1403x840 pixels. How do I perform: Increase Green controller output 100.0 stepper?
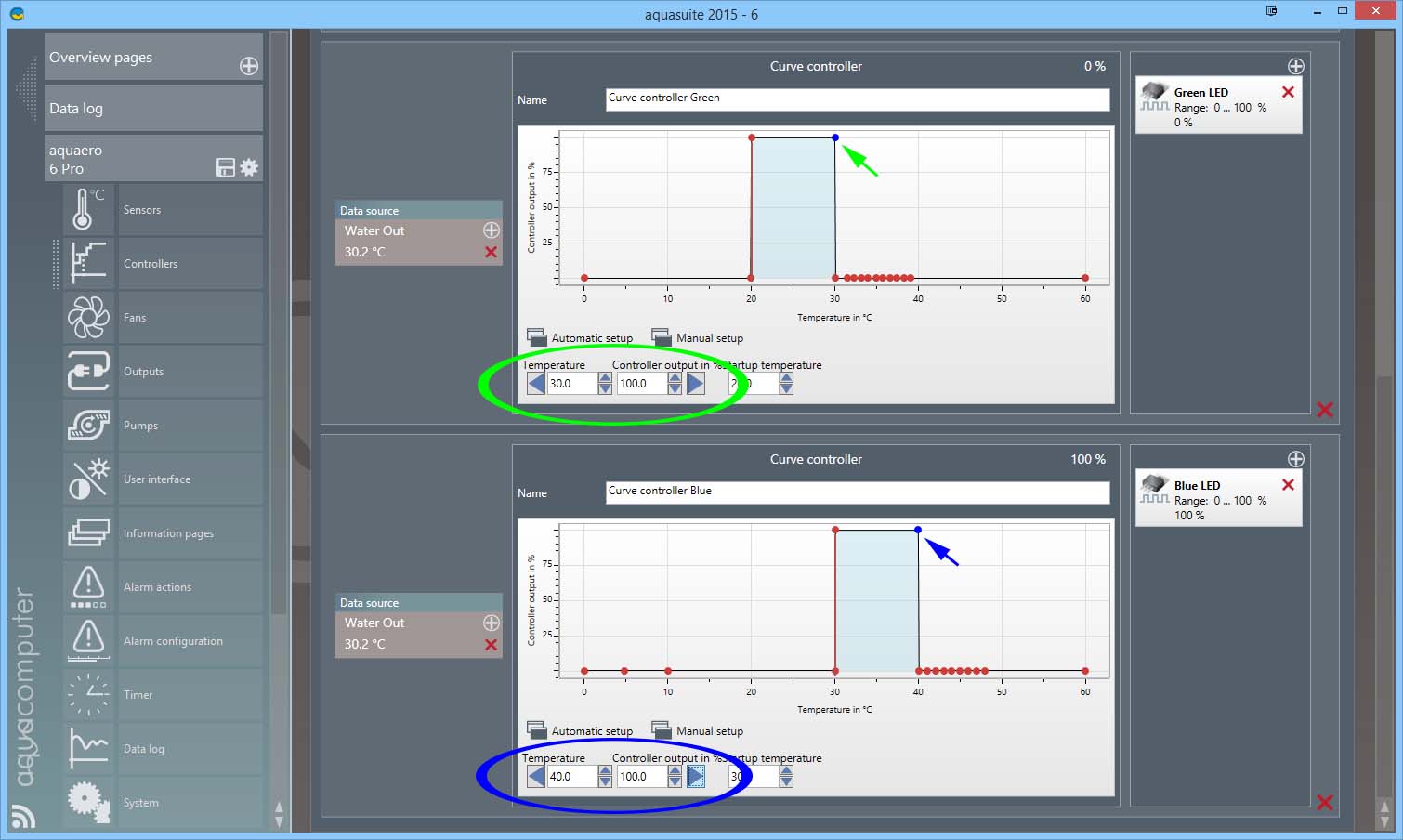(x=675, y=377)
